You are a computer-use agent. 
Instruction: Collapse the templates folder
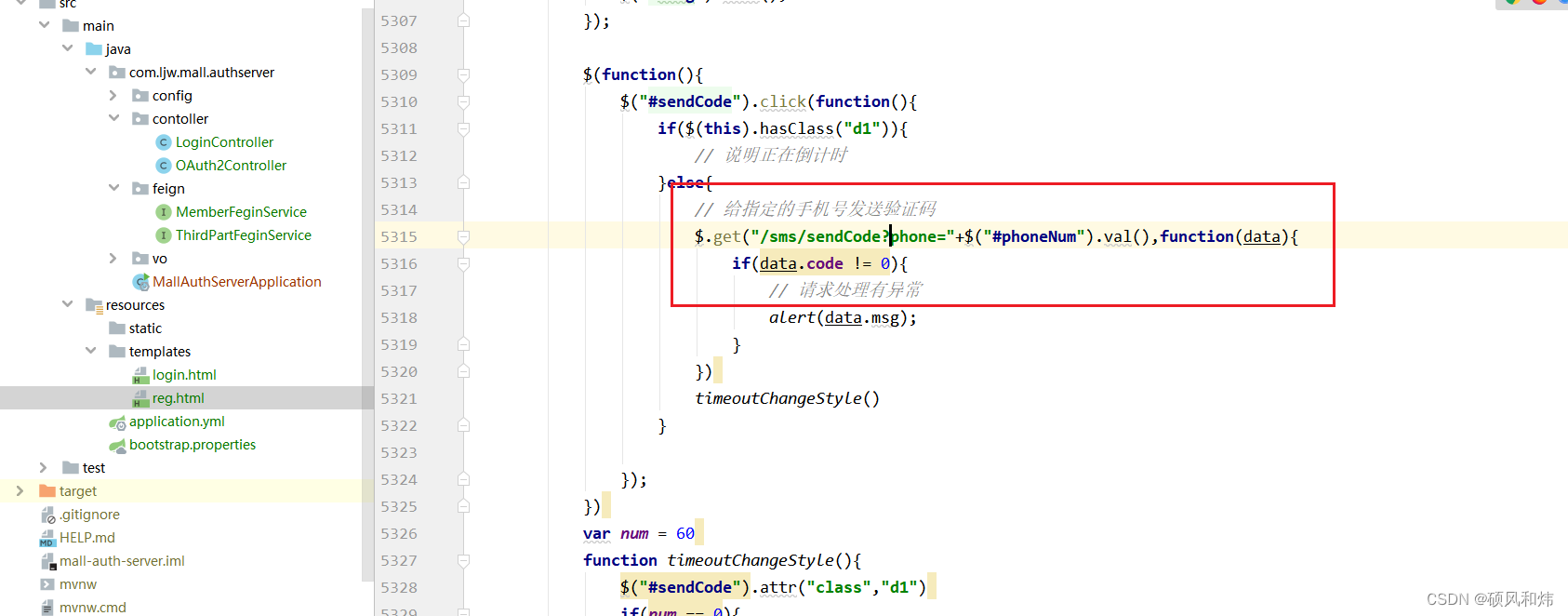pos(90,351)
